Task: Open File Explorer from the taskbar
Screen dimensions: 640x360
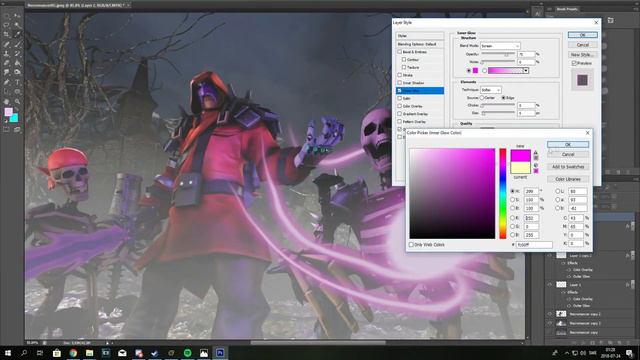Action: (x=89, y=353)
